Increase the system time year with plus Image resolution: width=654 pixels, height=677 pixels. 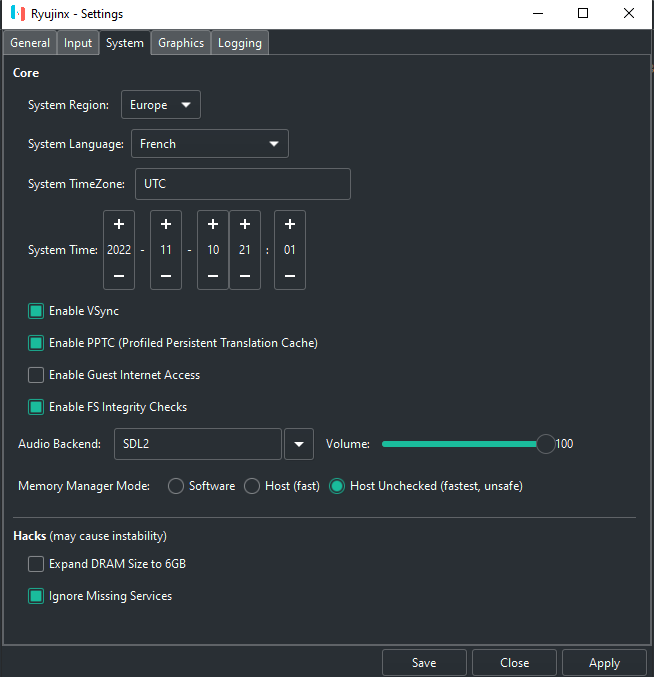click(x=119, y=224)
